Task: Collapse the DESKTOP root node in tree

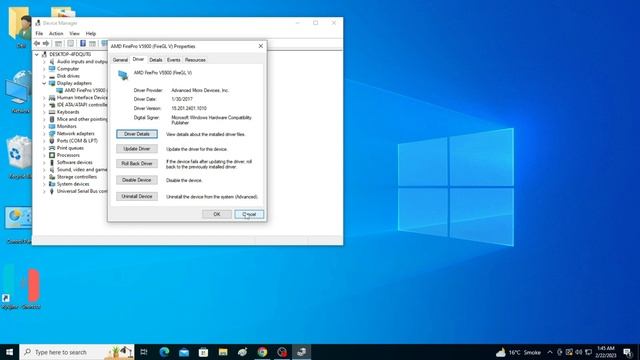Action: coord(37,54)
